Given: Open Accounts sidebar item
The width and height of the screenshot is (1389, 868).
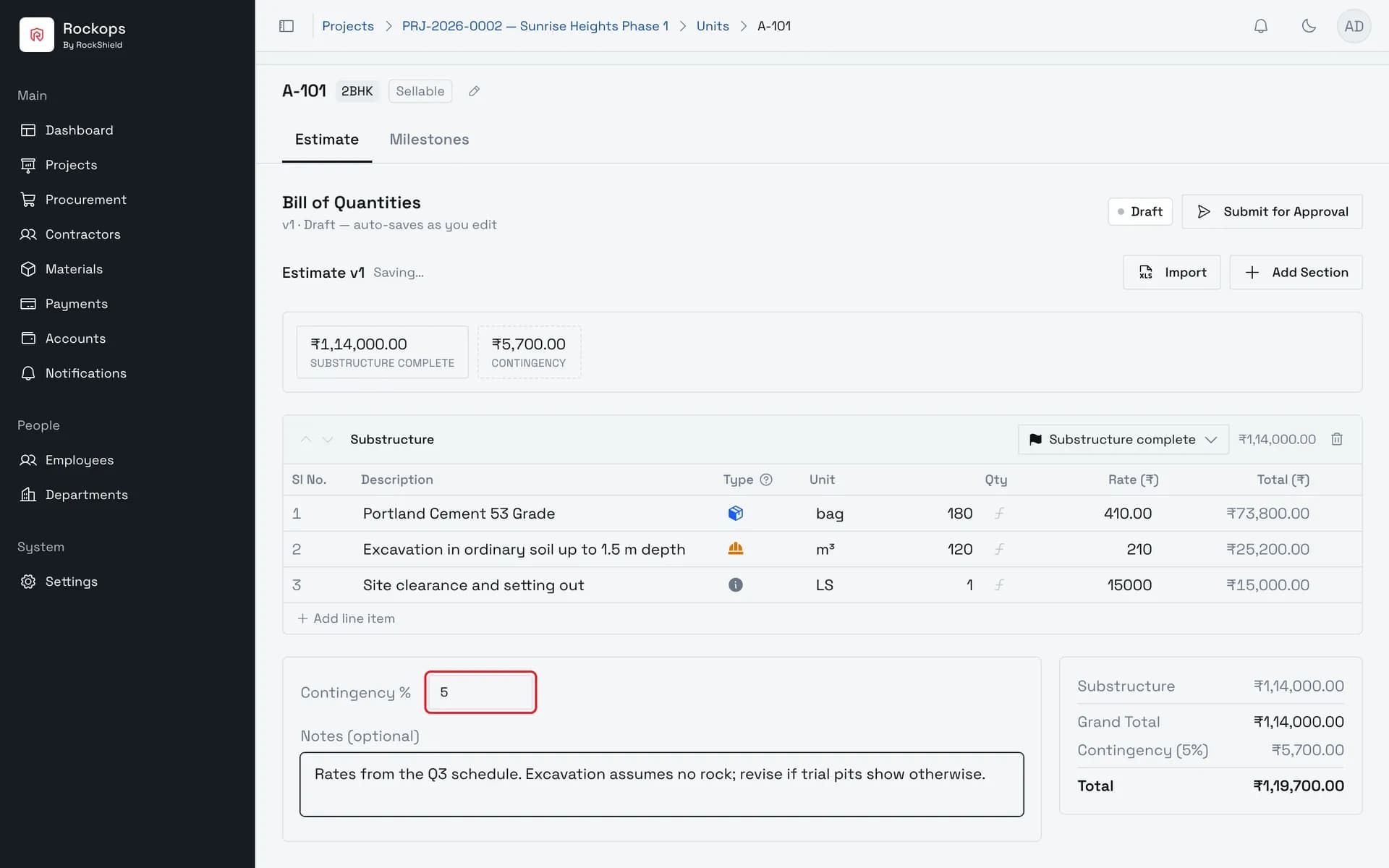Looking at the screenshot, I should [x=75, y=339].
